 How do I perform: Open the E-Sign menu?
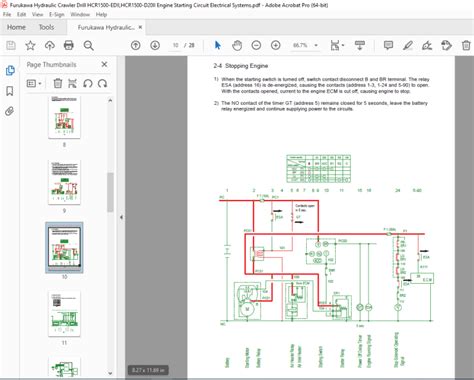[x=56, y=14]
